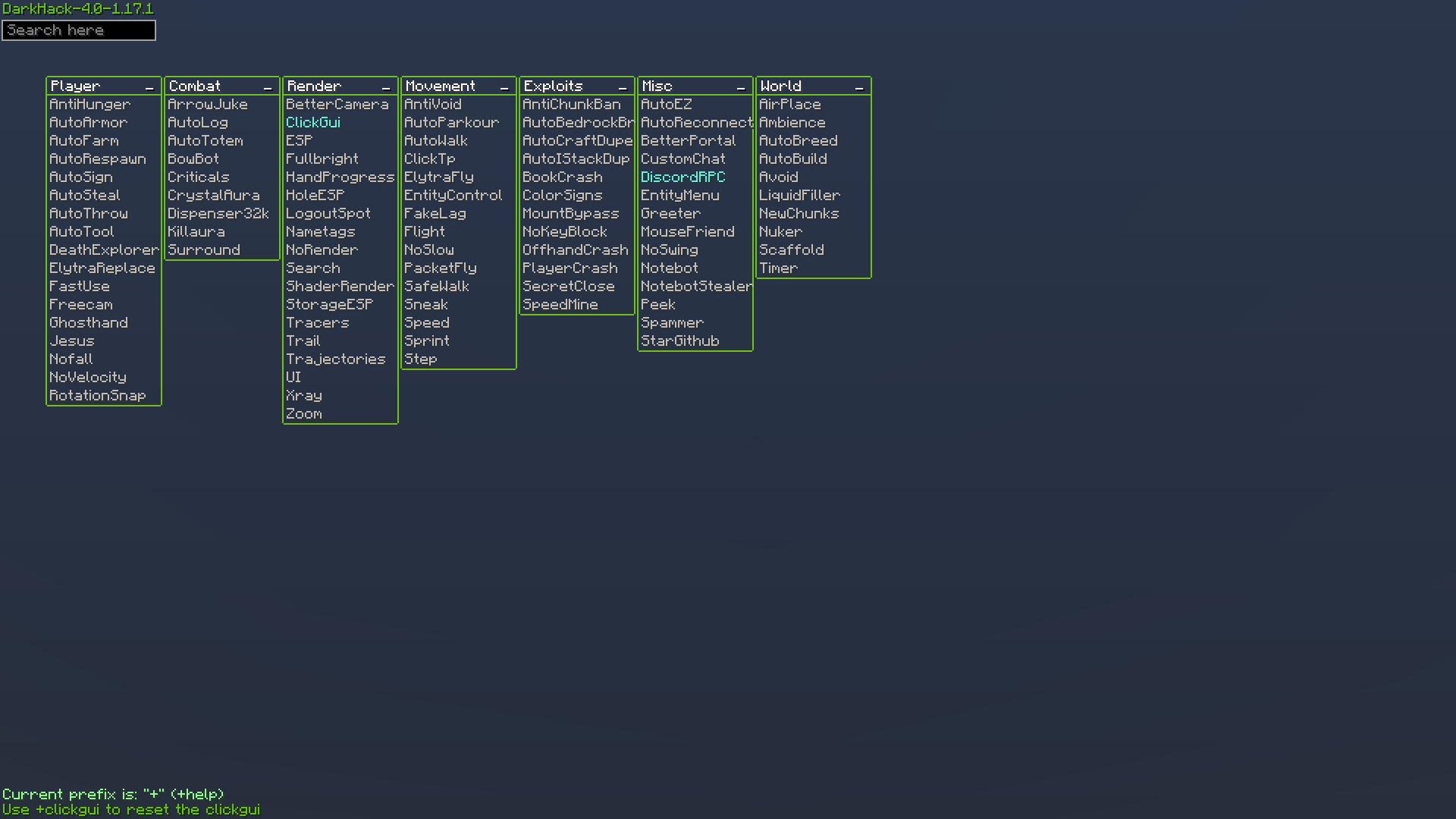Minimize the Render category panel
This screenshot has width=1456, height=819.
386,87
